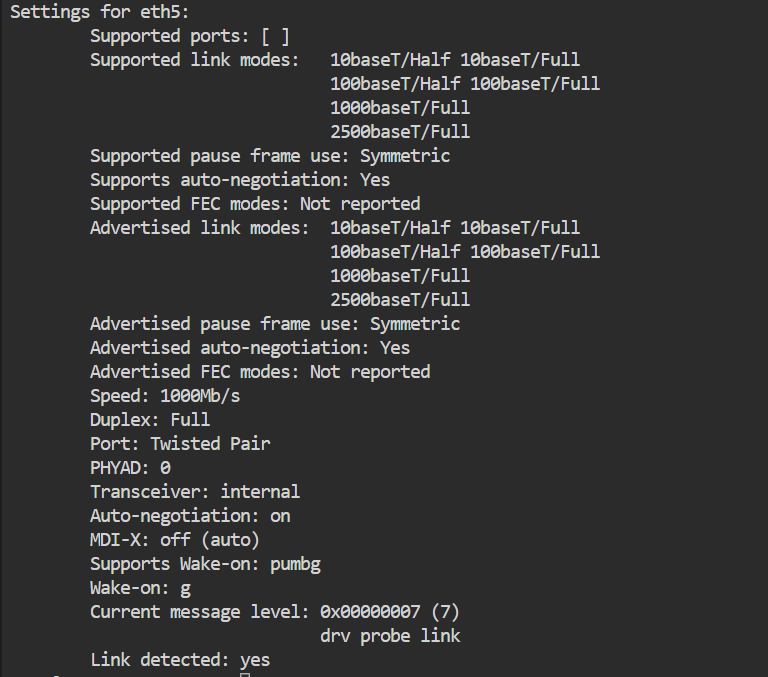Select the 'Supports auto-negotiation: Yes' line

(240, 180)
